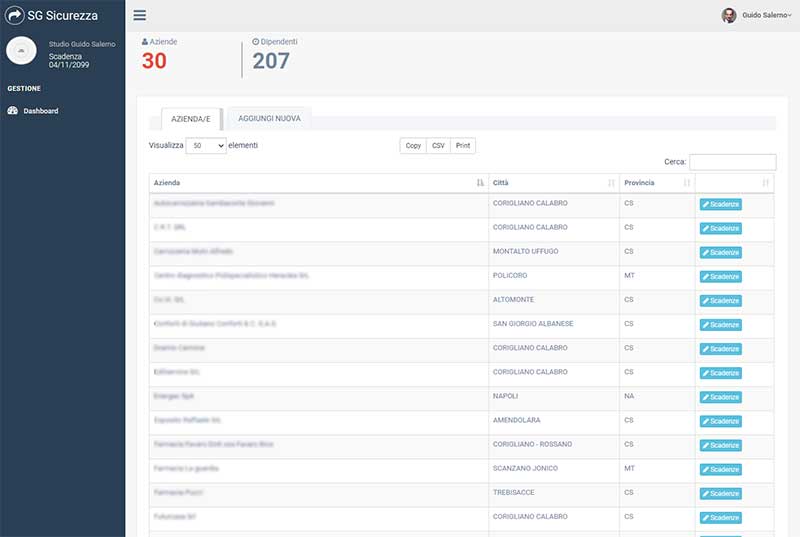Open Scadenze for the CORIGLIANO - ROSSANO row

coord(720,445)
